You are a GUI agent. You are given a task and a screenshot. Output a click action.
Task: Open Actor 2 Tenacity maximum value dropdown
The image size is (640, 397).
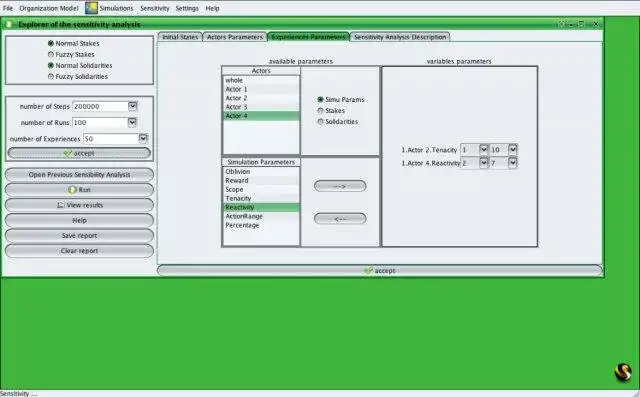513,150
